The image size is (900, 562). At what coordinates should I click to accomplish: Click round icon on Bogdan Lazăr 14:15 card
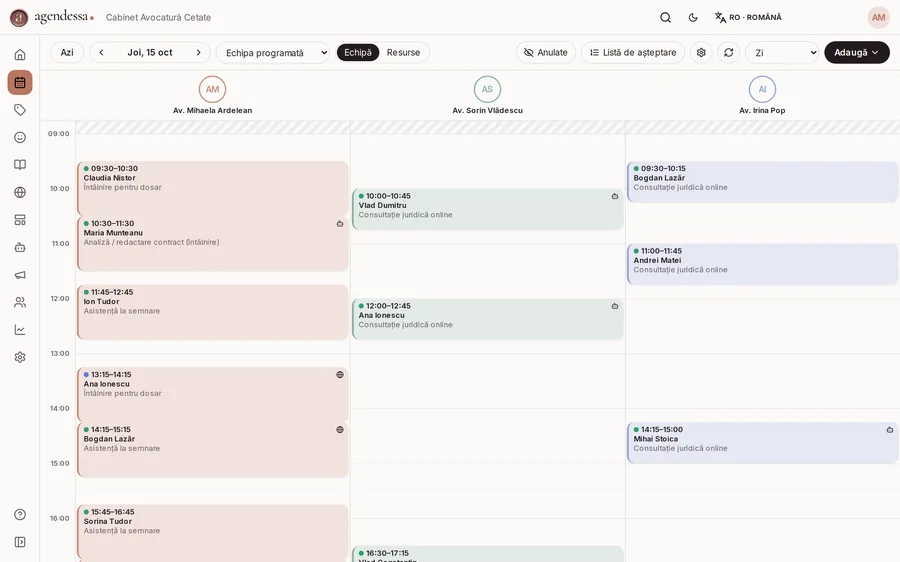tap(340, 430)
